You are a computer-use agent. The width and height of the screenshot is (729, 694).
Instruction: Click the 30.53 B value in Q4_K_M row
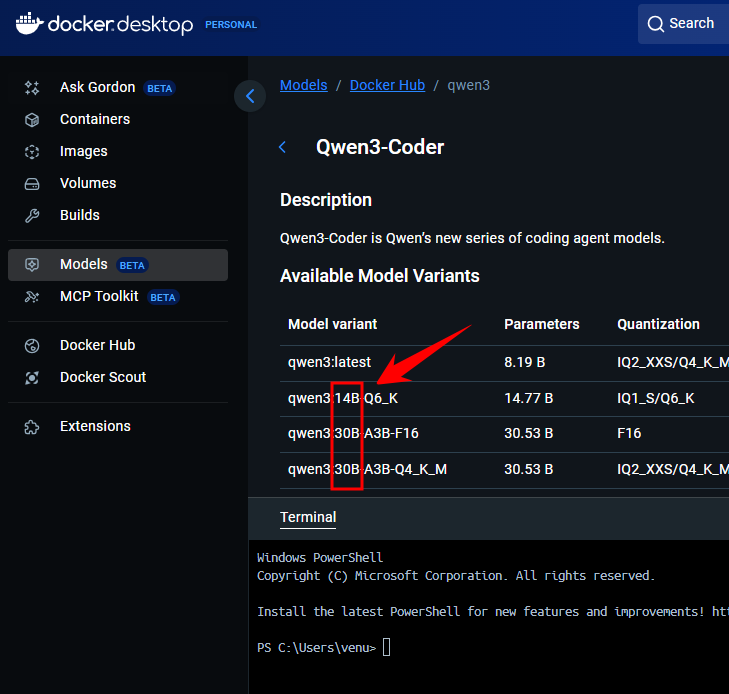529,470
